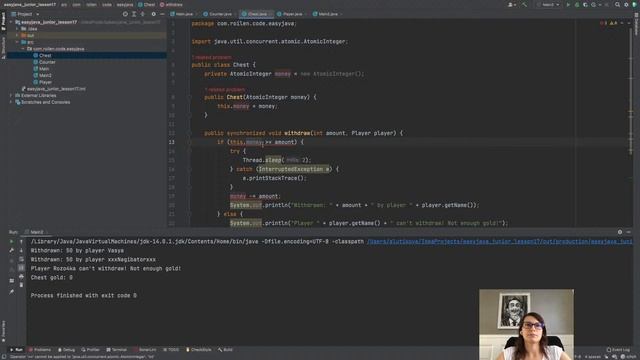Click the Build hammer icon in the top toolbar
The image size is (640, 360).
[x=524, y=4]
